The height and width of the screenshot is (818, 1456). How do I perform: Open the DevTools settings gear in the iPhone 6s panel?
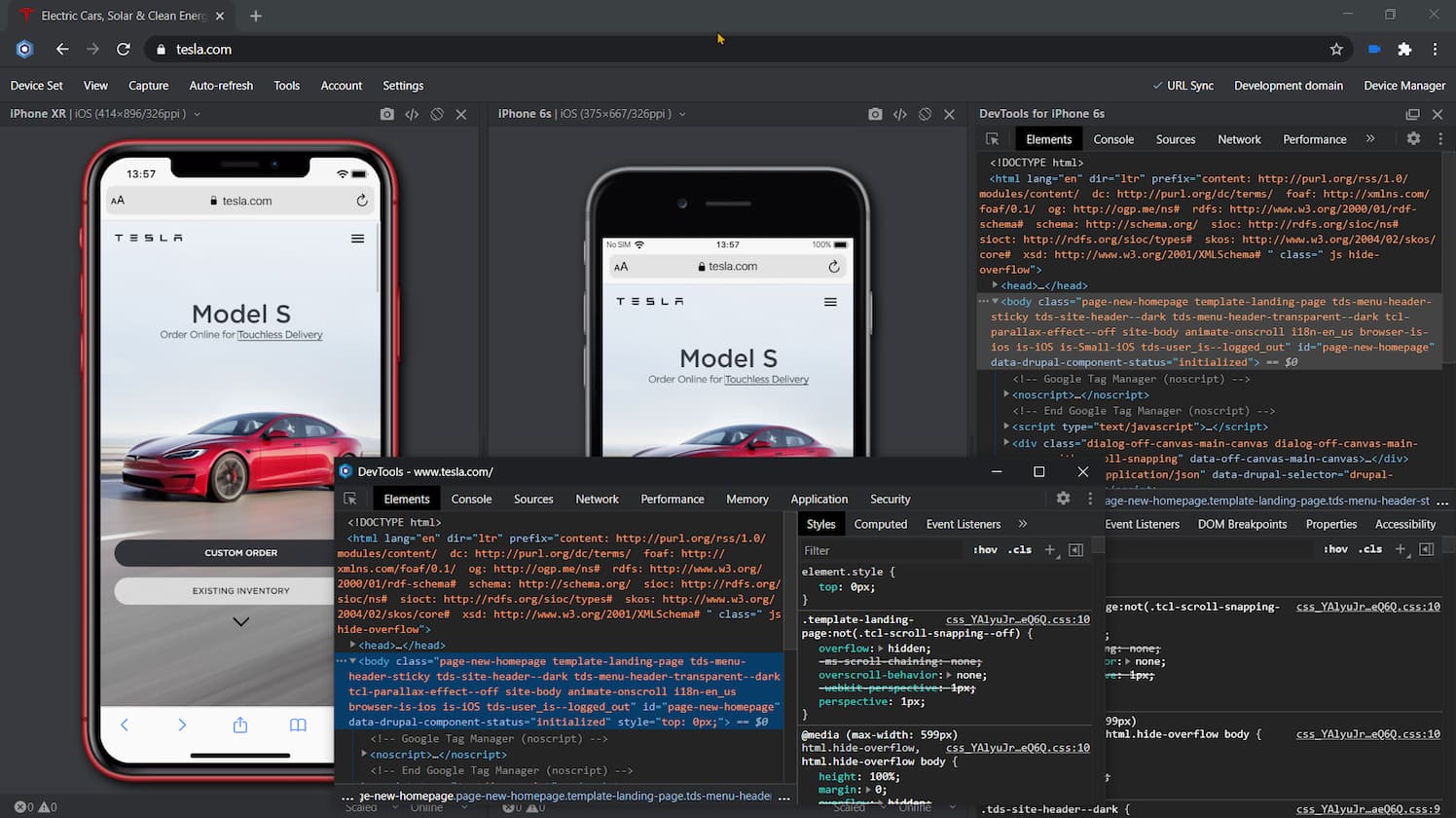pos(1413,138)
